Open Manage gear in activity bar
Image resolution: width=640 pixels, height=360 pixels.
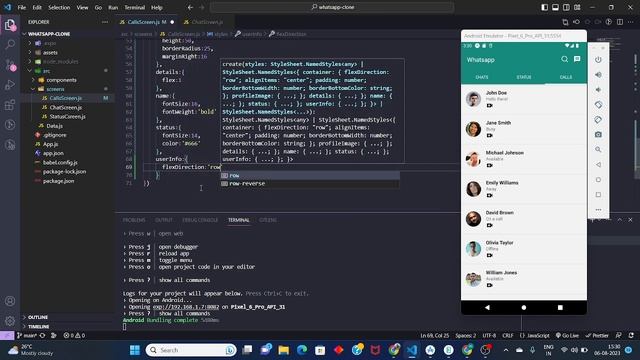coord(10,321)
